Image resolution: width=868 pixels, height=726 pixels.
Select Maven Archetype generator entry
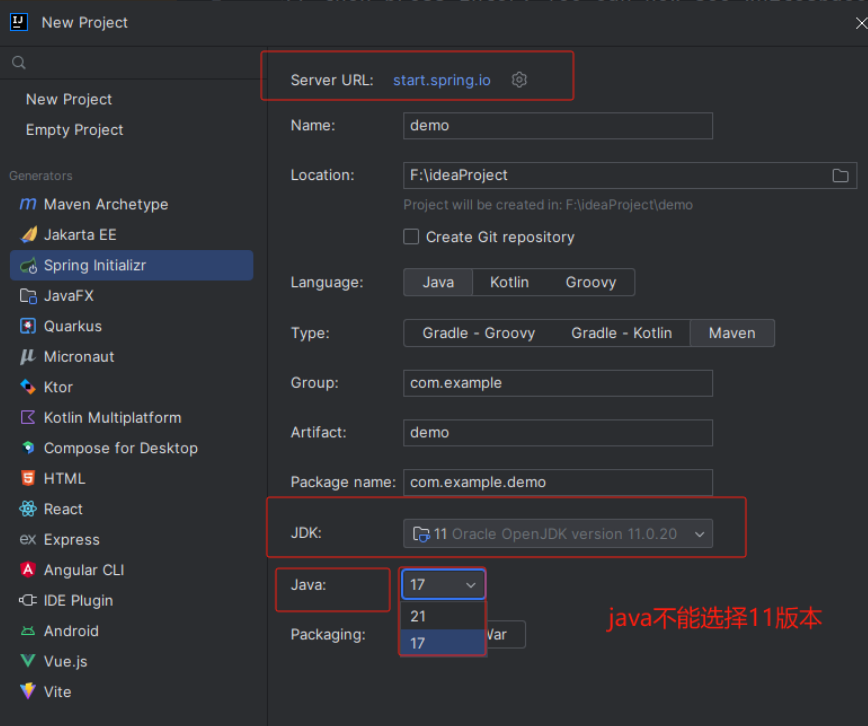tap(132, 204)
